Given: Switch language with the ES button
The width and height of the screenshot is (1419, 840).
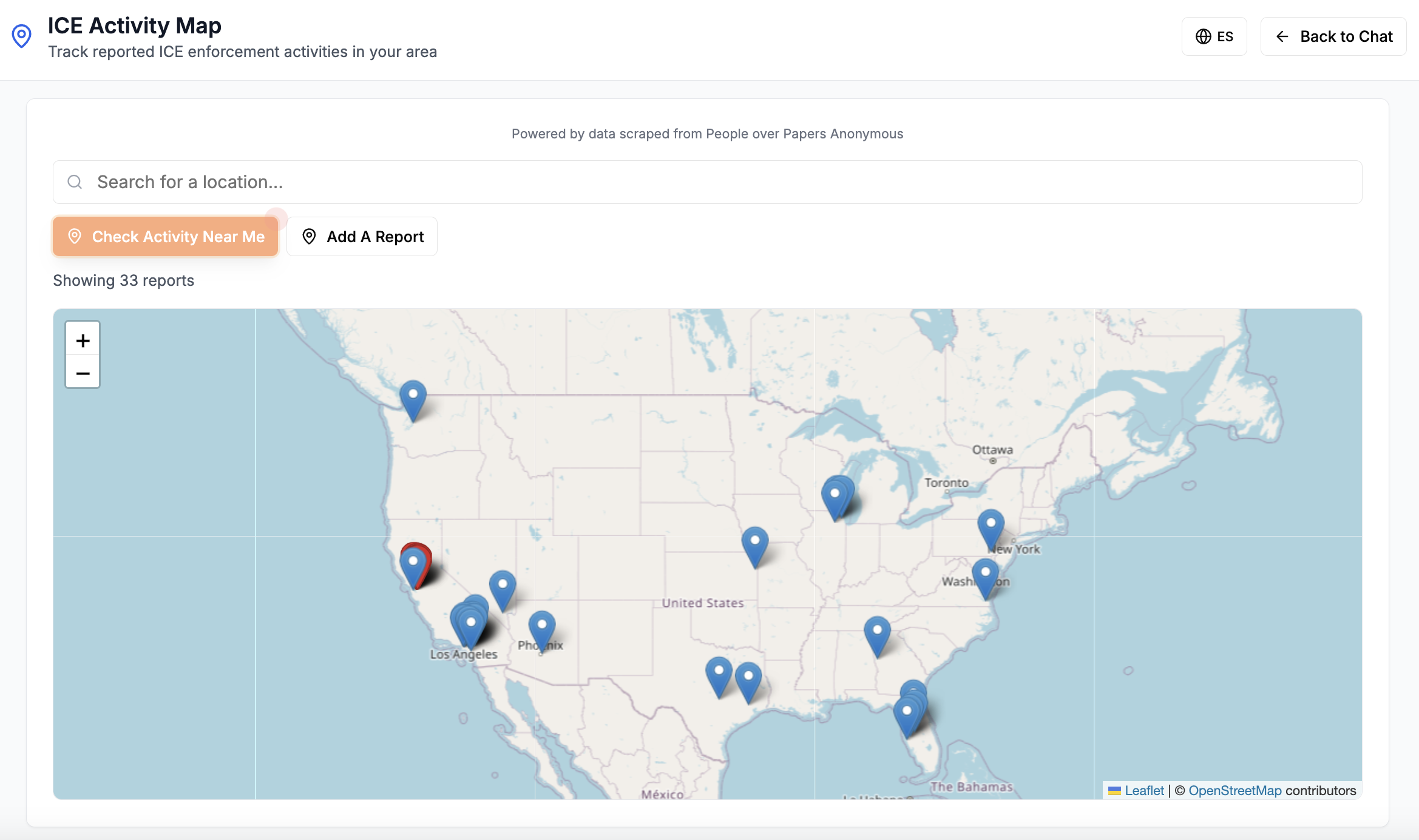Looking at the screenshot, I should coord(1214,36).
